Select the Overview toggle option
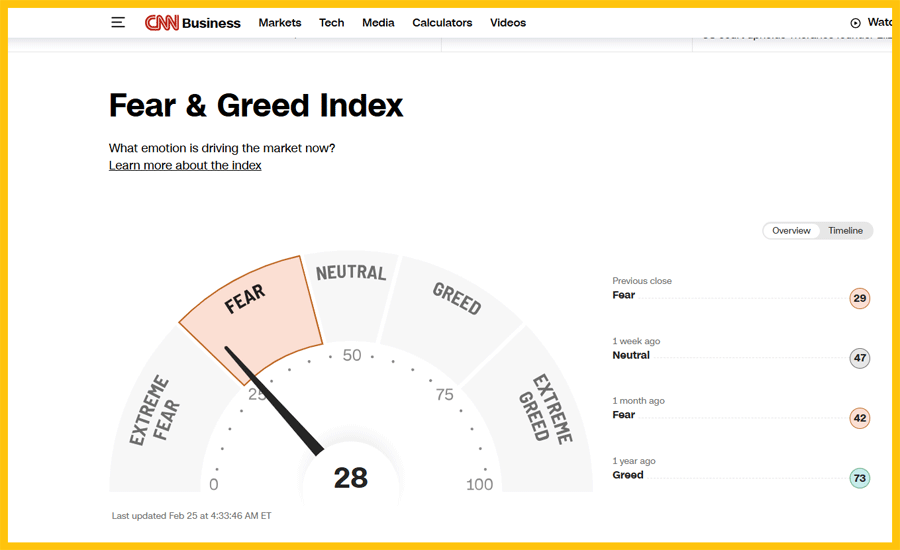This screenshot has height=550, width=900. point(791,231)
